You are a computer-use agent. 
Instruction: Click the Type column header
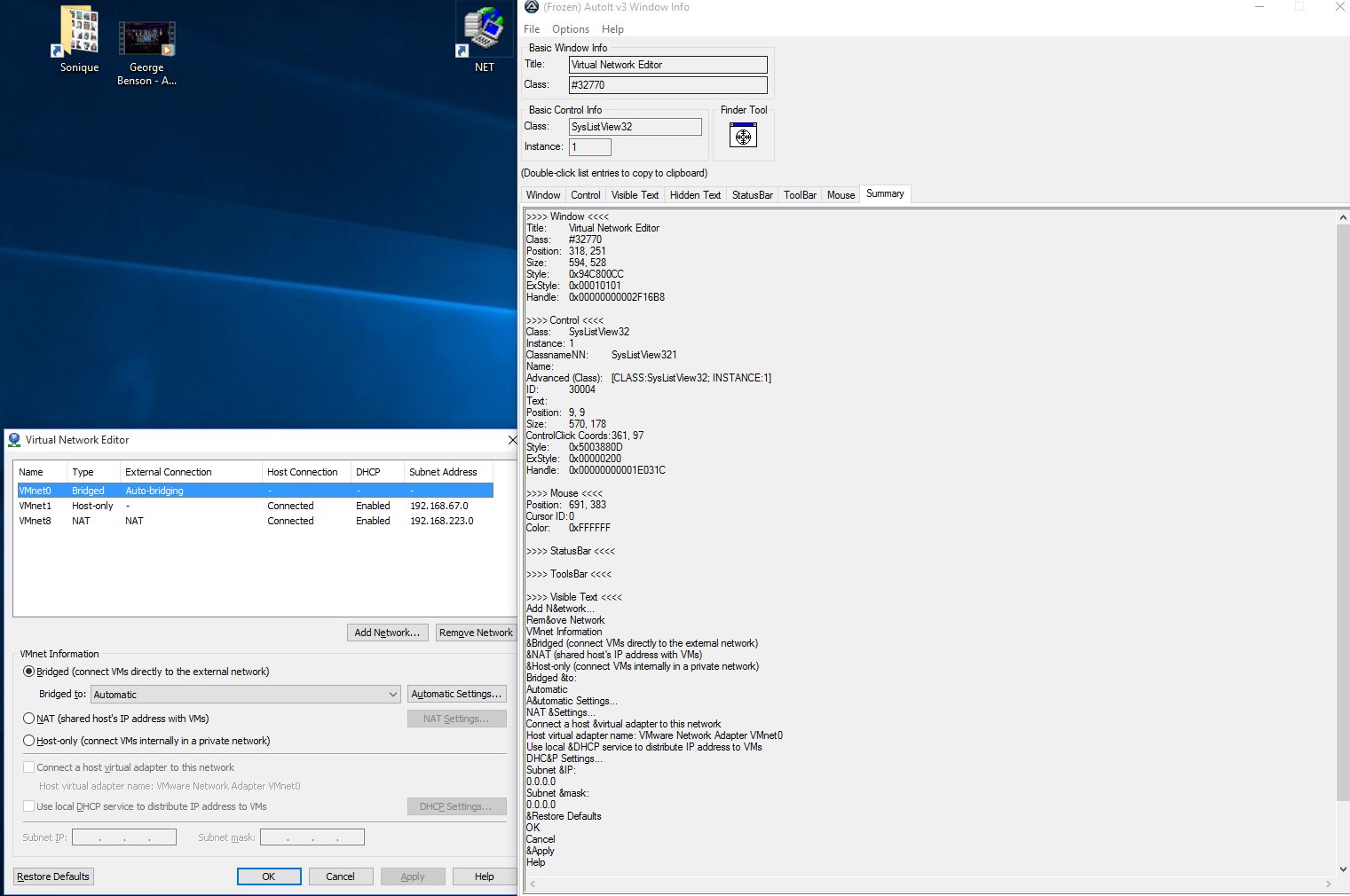pos(93,472)
